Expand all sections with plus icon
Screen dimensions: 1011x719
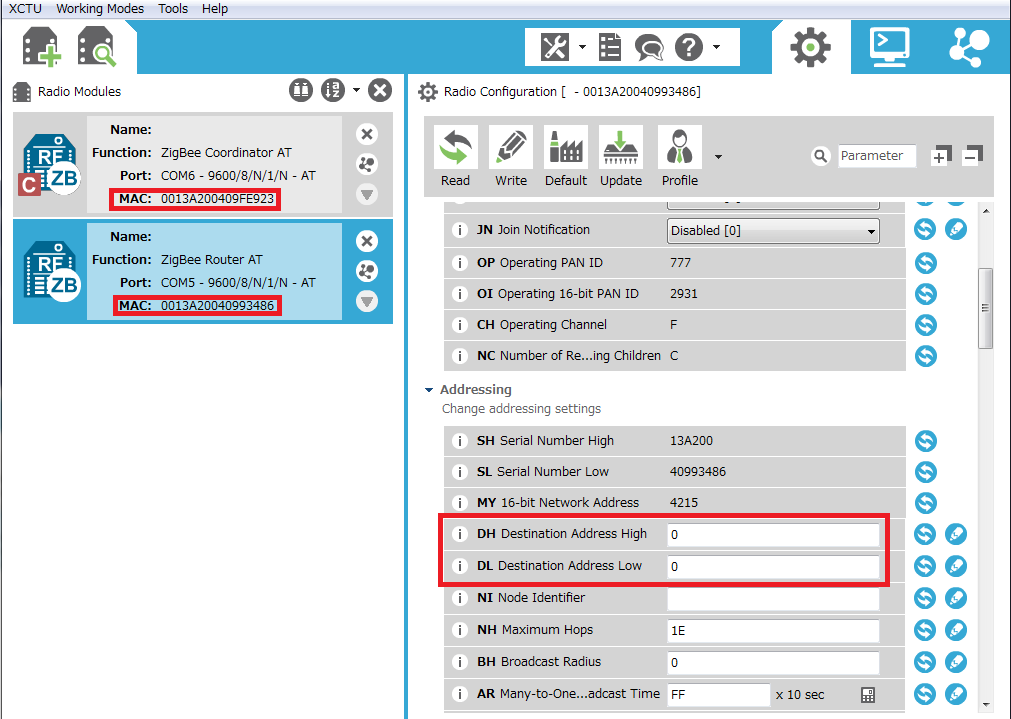940,155
